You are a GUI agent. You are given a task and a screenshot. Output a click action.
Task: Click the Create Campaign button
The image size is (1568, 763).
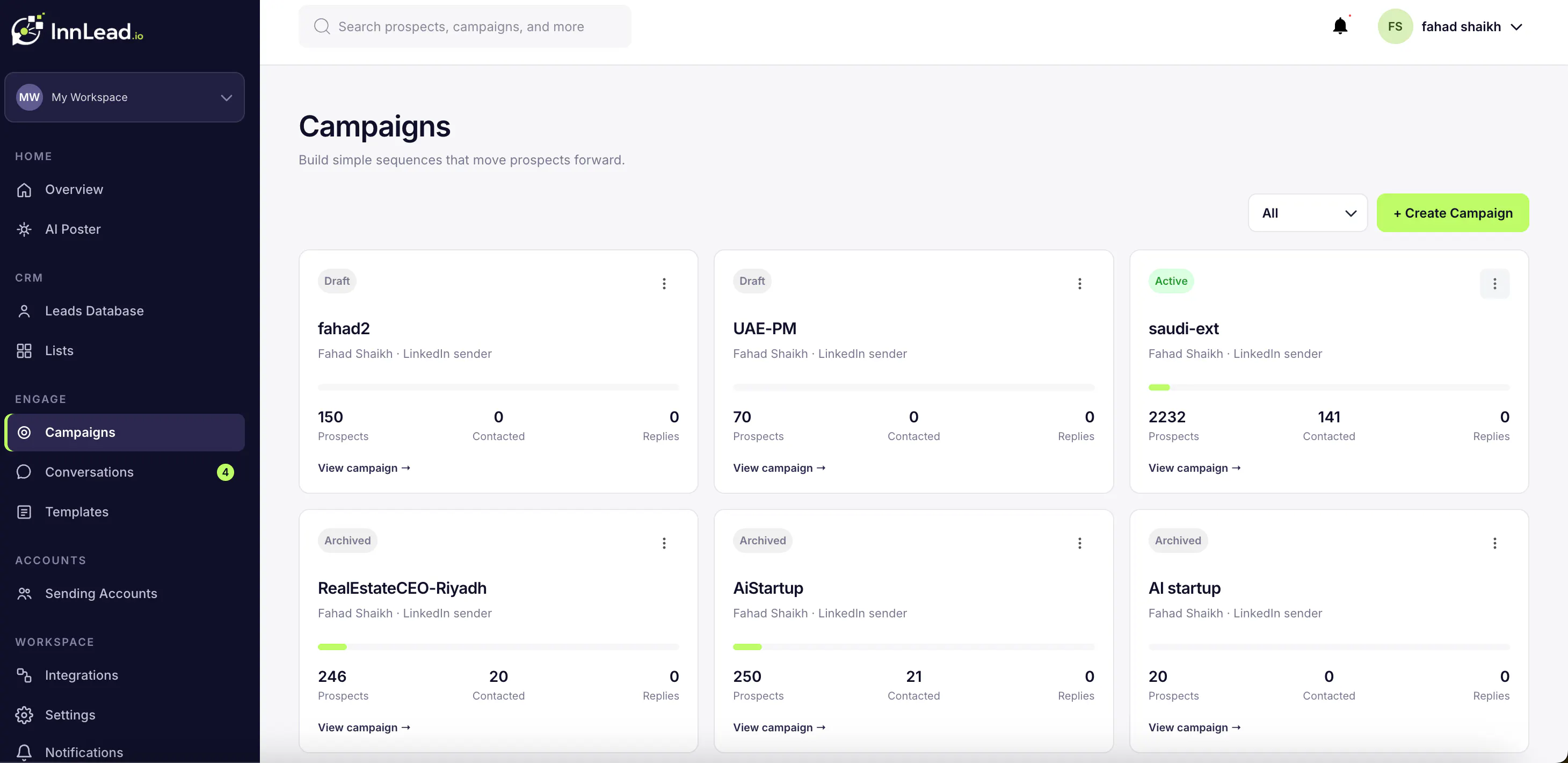pos(1453,213)
